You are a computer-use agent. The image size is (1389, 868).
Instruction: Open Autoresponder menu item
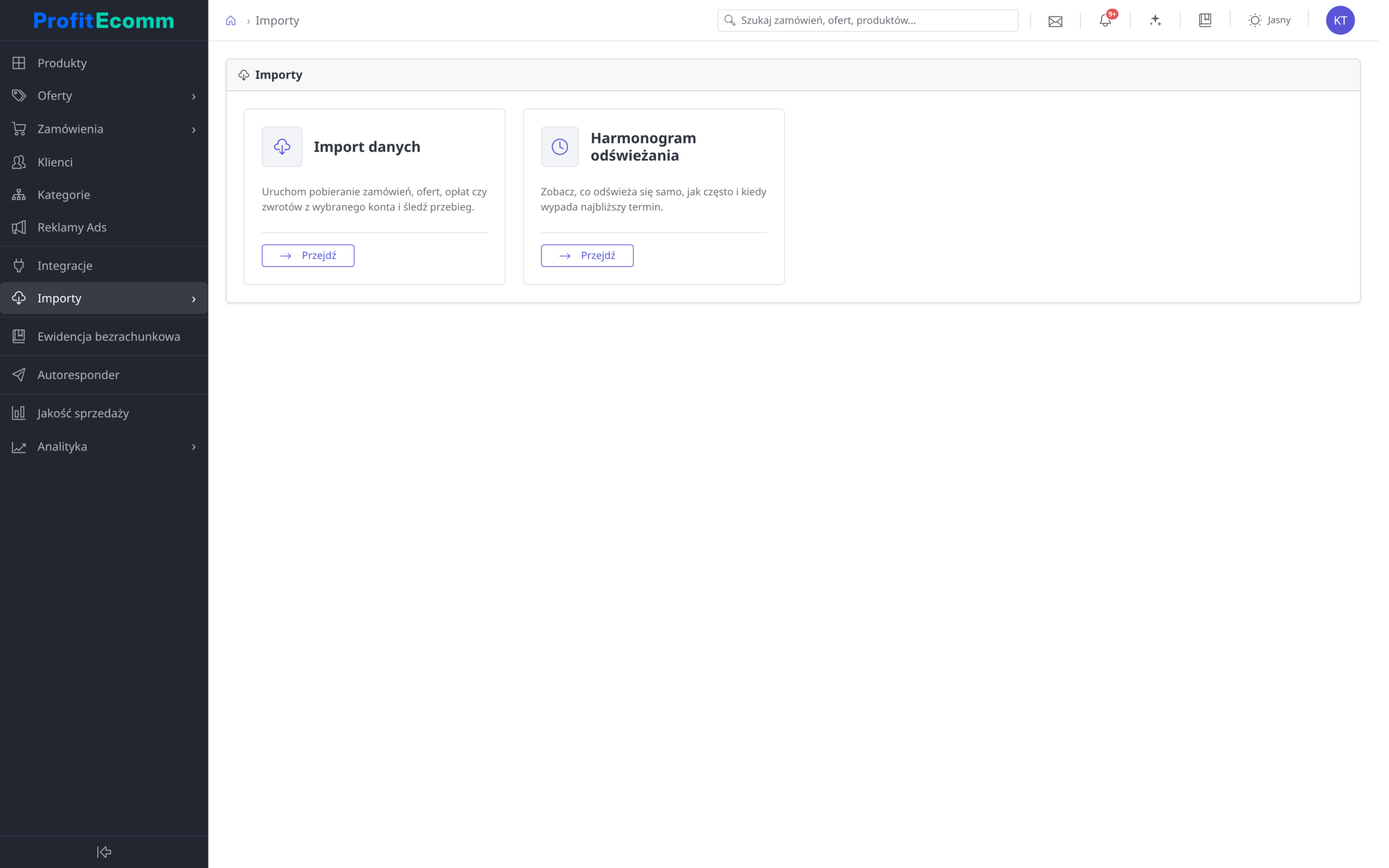click(x=104, y=375)
